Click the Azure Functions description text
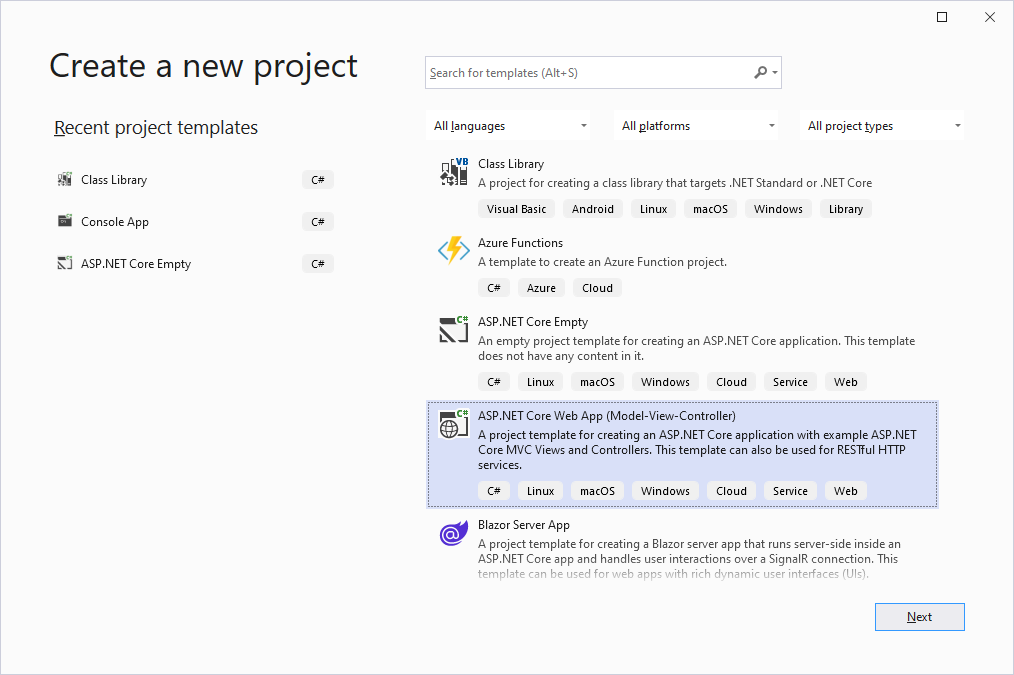This screenshot has height=675, width=1014. pos(602,262)
